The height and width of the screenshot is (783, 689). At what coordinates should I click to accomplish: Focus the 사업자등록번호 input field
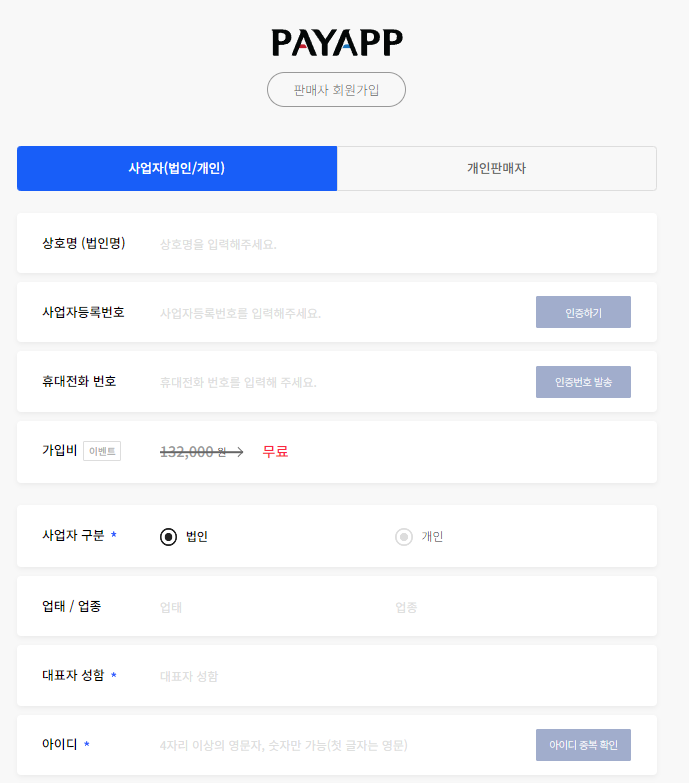tap(342, 313)
